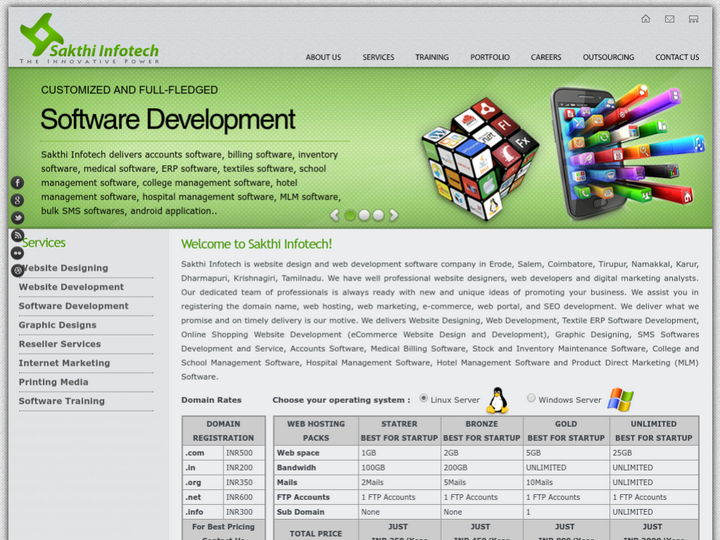
Task: Open Software Development sidebar link
Action: [73, 306]
